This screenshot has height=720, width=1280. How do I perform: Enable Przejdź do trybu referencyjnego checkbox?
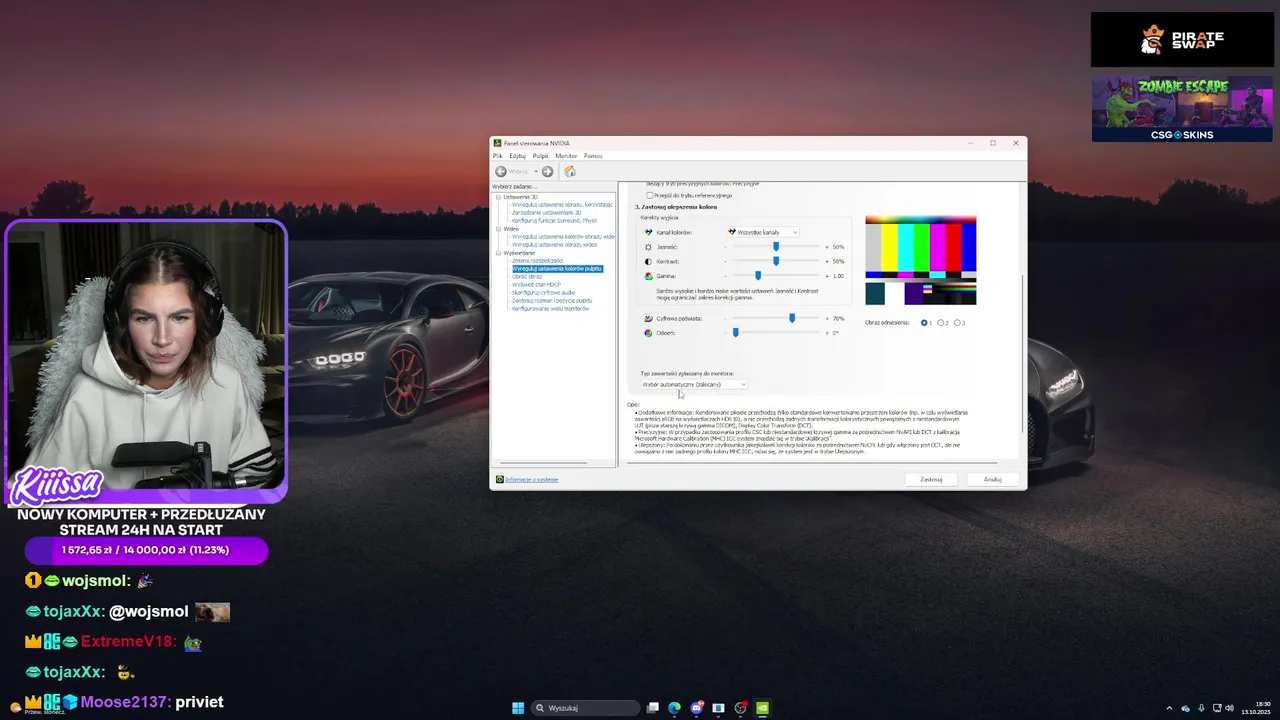(650, 195)
